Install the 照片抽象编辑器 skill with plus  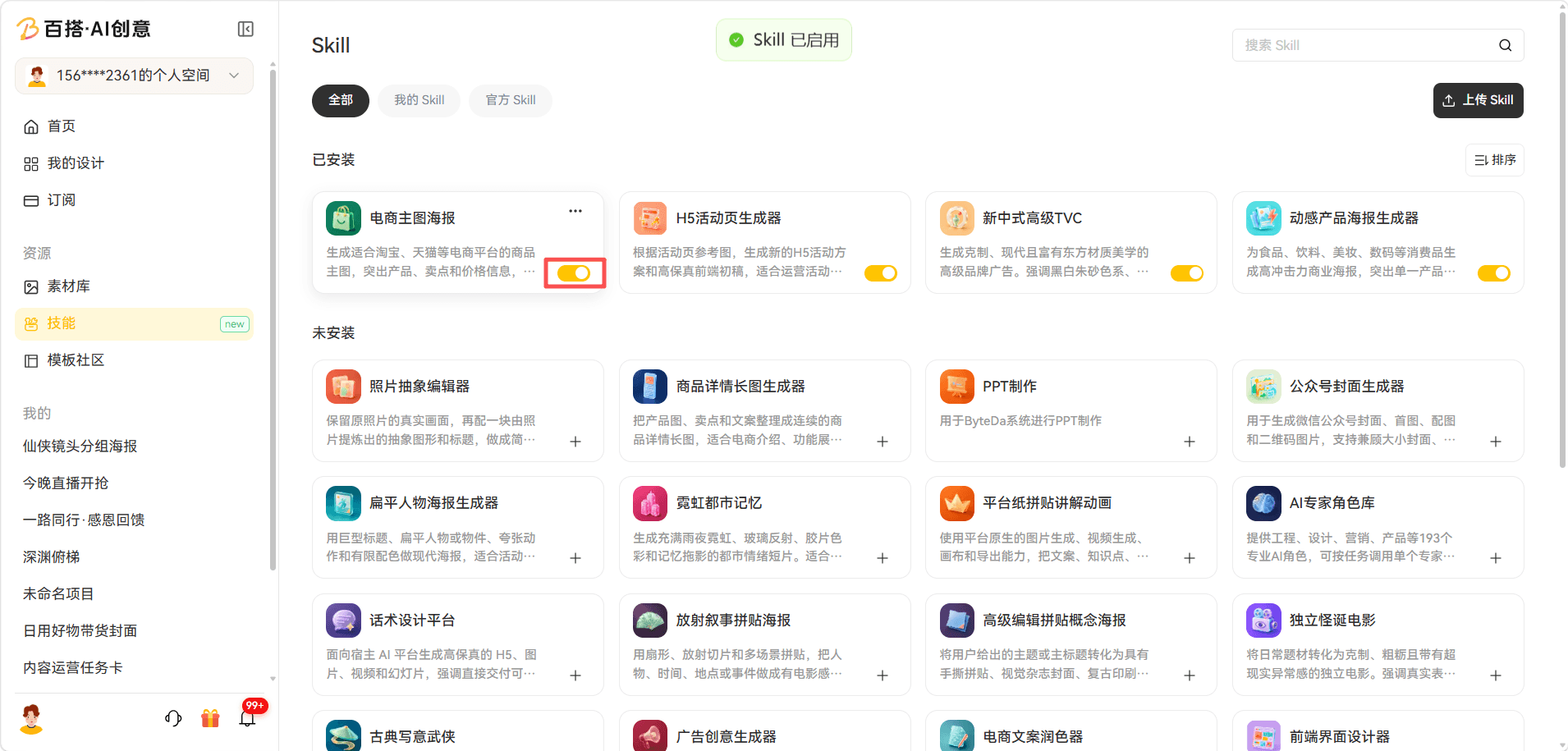[575, 442]
